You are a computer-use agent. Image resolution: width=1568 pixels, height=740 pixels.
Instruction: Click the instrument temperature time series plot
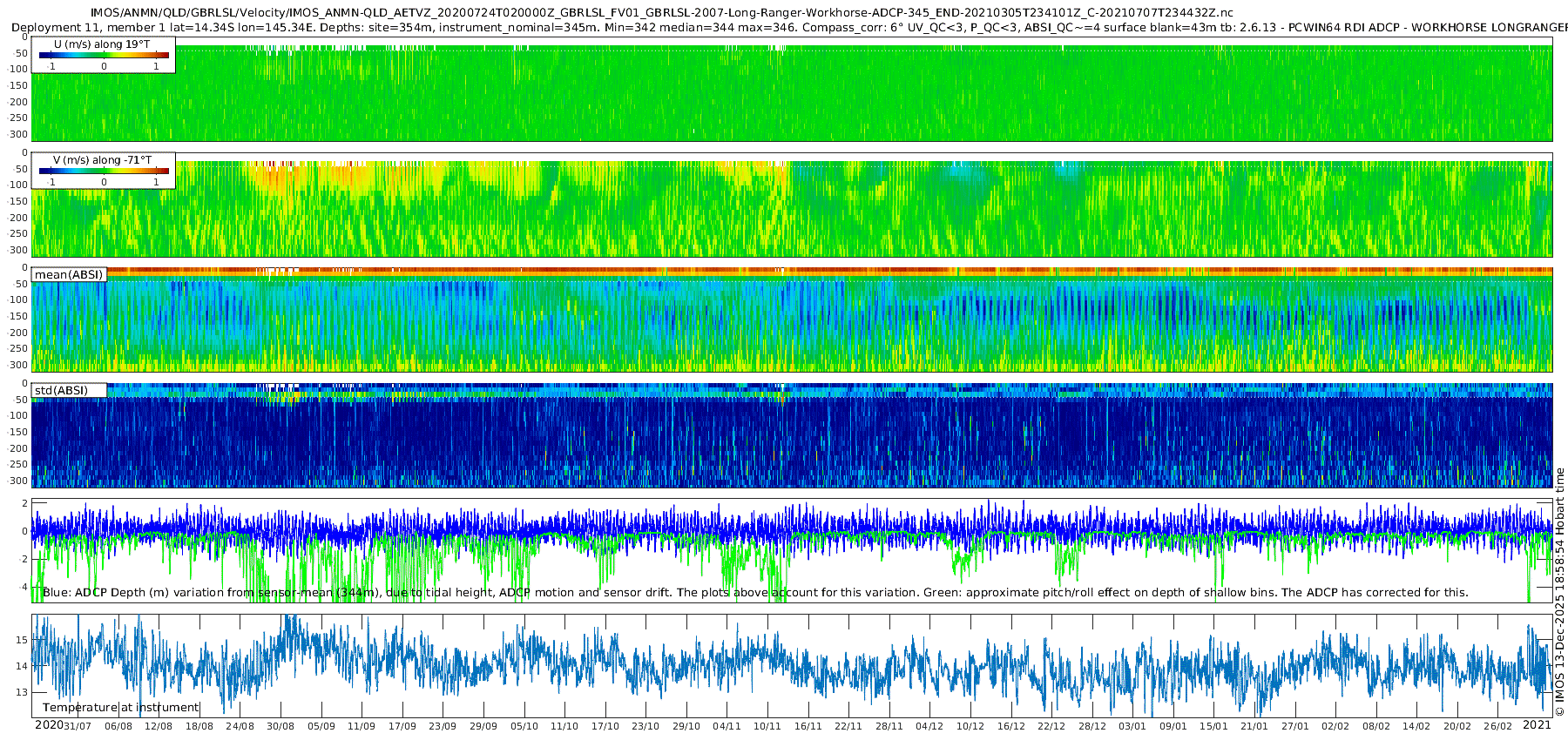pos(792,666)
